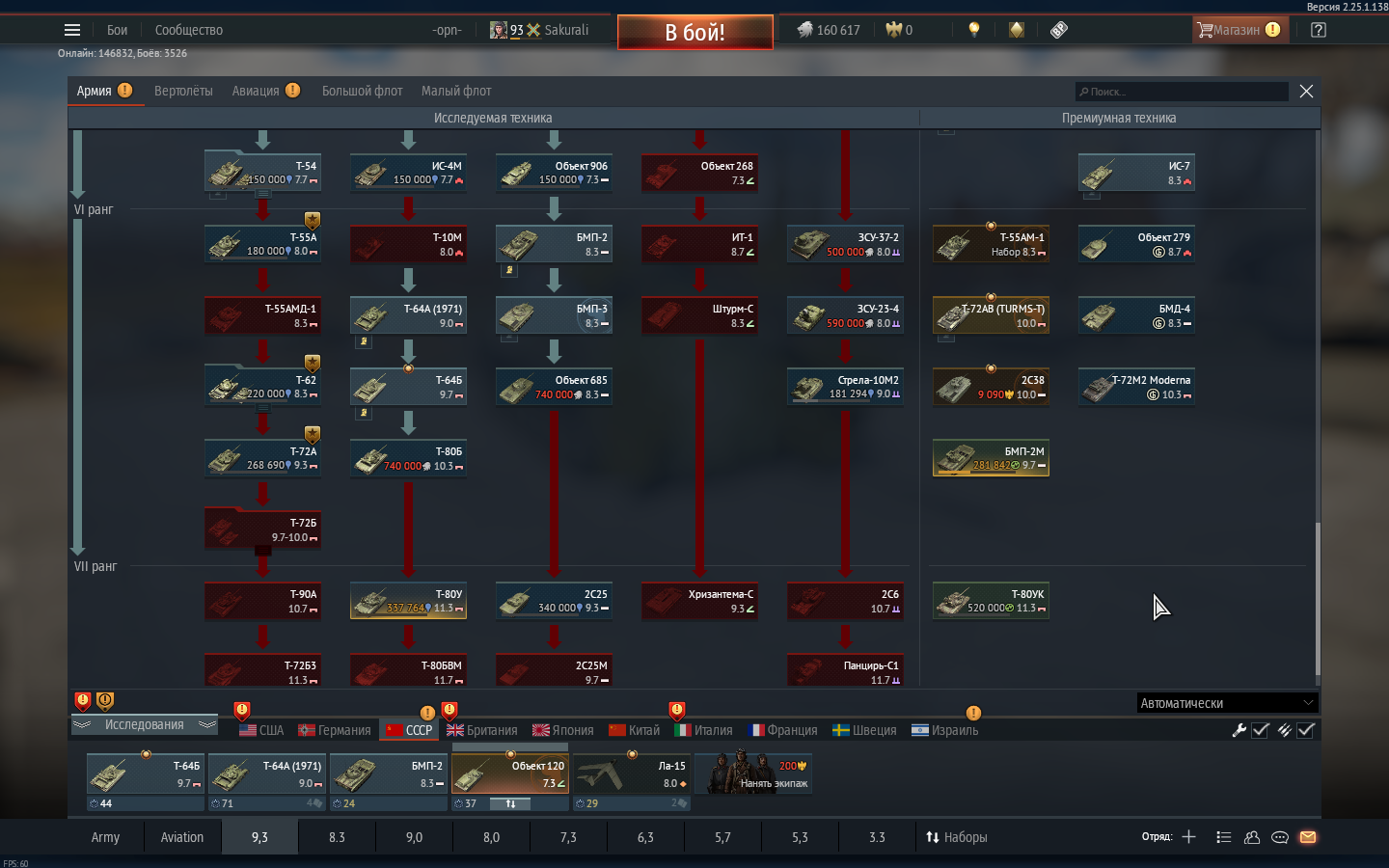
Task: Select the ИС-4М tank card
Action: tap(408, 173)
